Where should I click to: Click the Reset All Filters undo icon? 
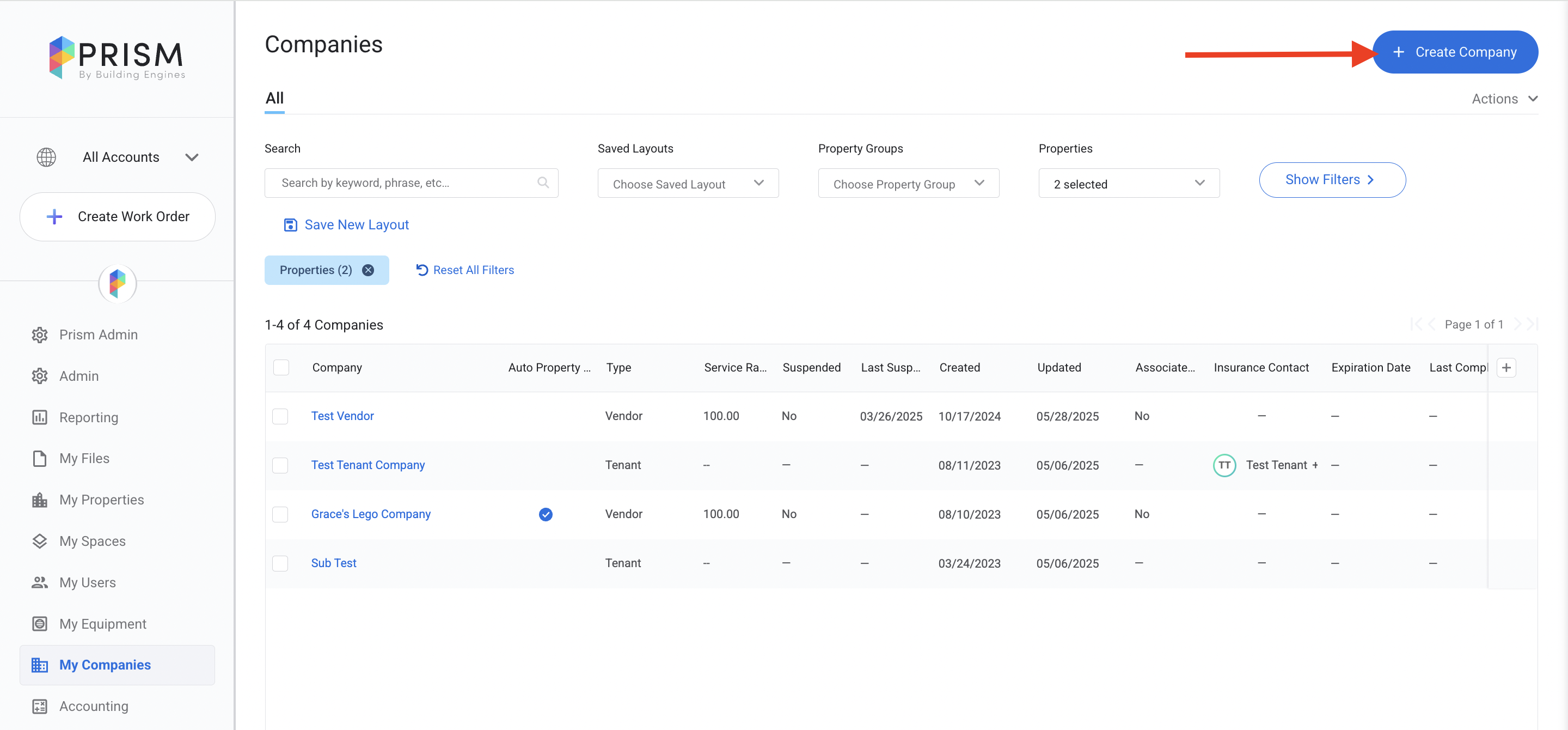[422, 270]
